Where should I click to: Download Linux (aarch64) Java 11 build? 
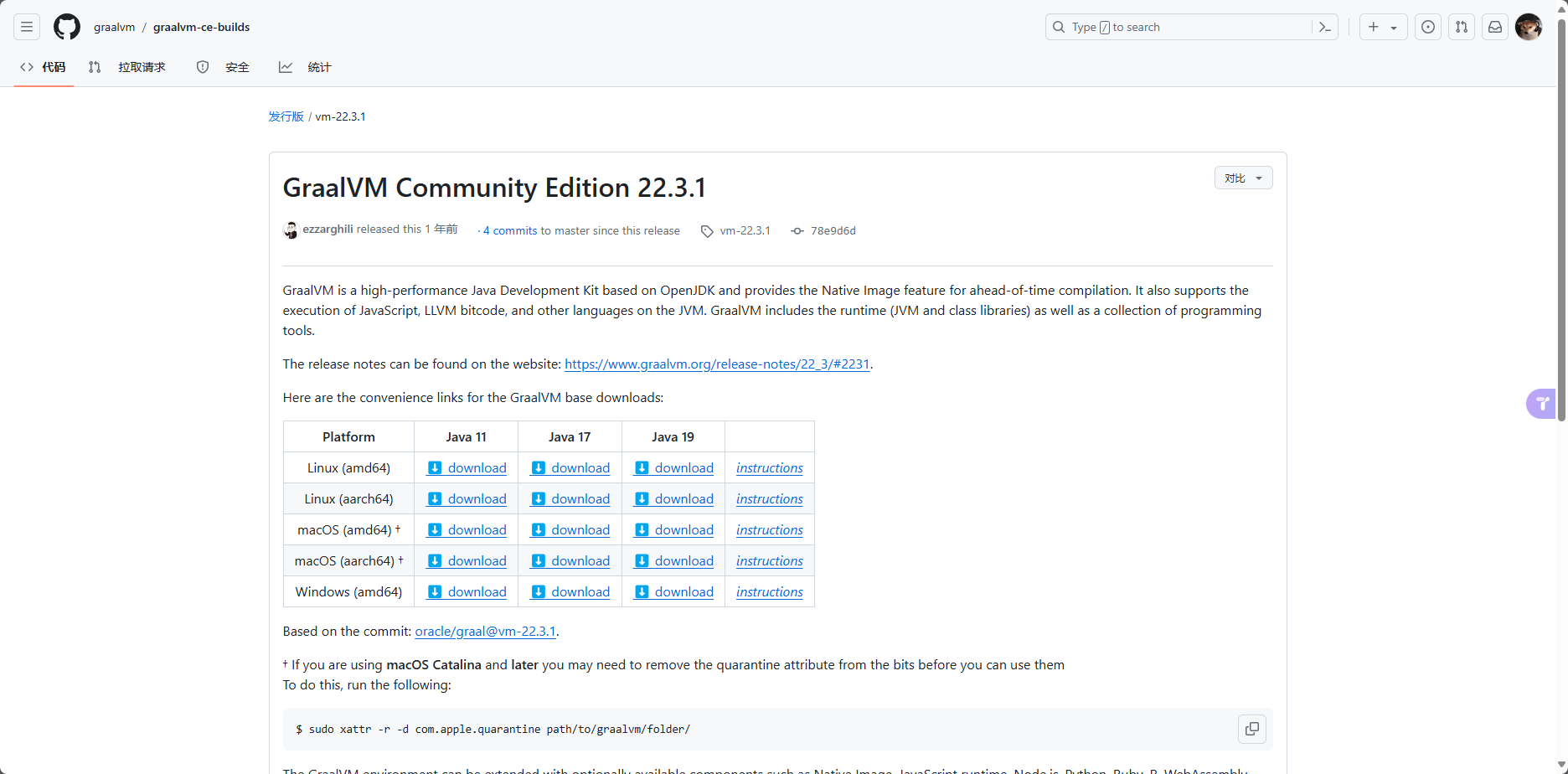click(467, 499)
